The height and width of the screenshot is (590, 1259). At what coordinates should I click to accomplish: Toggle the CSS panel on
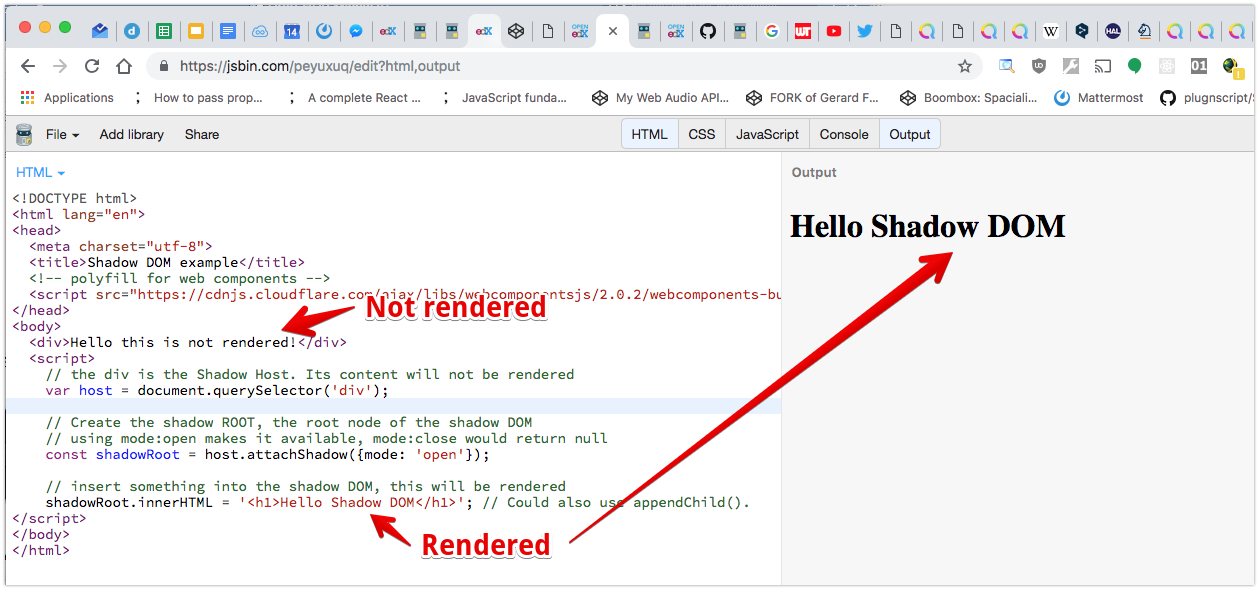(x=701, y=133)
